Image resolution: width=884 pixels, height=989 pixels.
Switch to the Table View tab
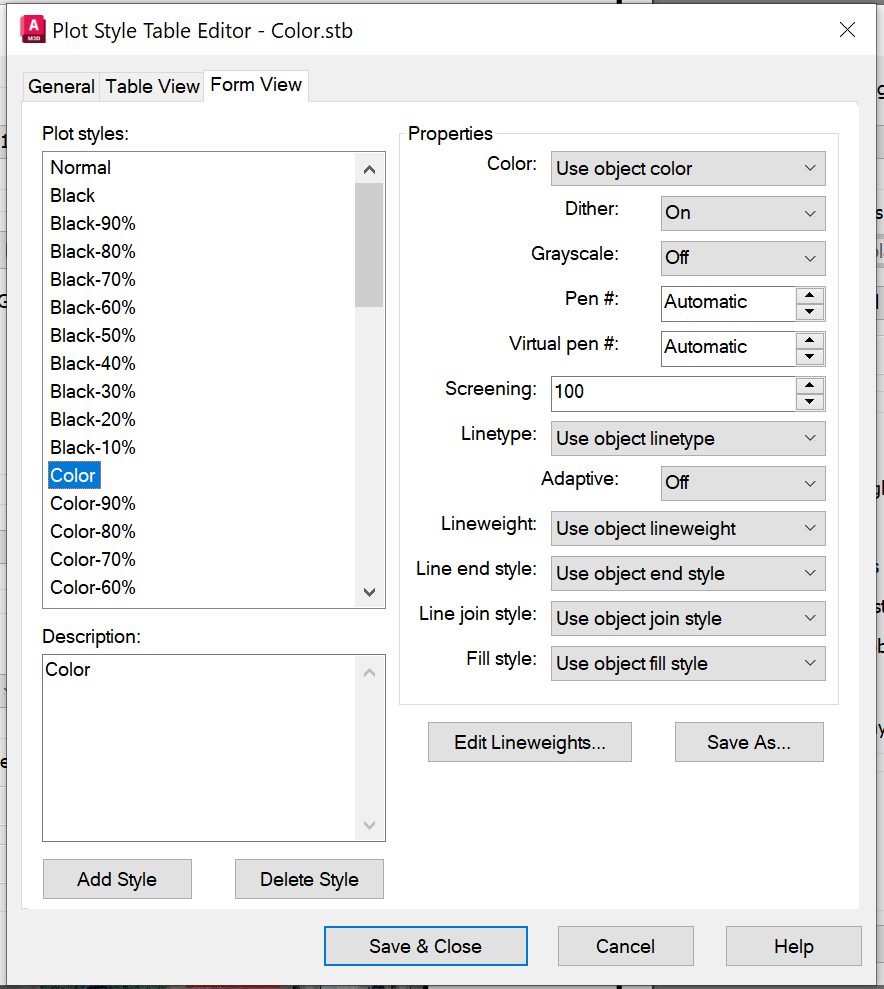pyautogui.click(x=152, y=86)
